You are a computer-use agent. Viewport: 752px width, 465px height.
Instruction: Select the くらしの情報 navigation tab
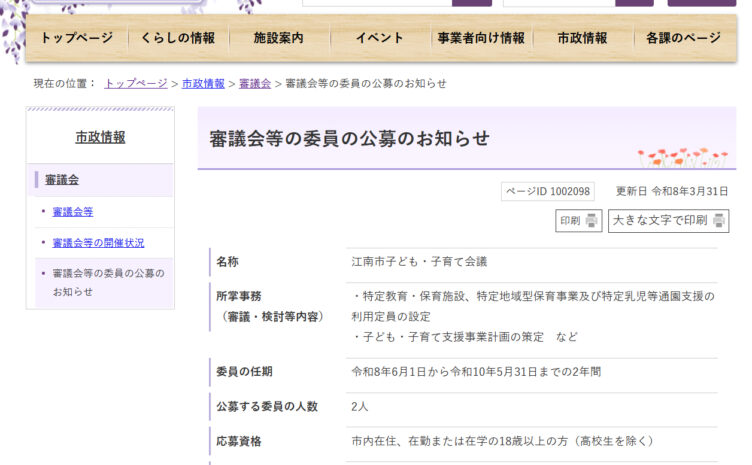tap(177, 38)
